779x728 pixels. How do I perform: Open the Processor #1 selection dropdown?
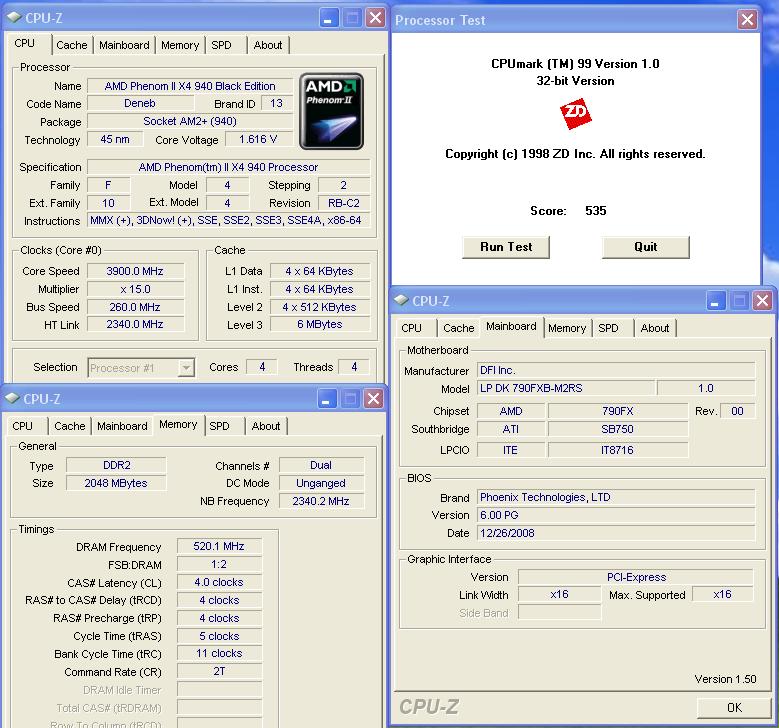[186, 368]
